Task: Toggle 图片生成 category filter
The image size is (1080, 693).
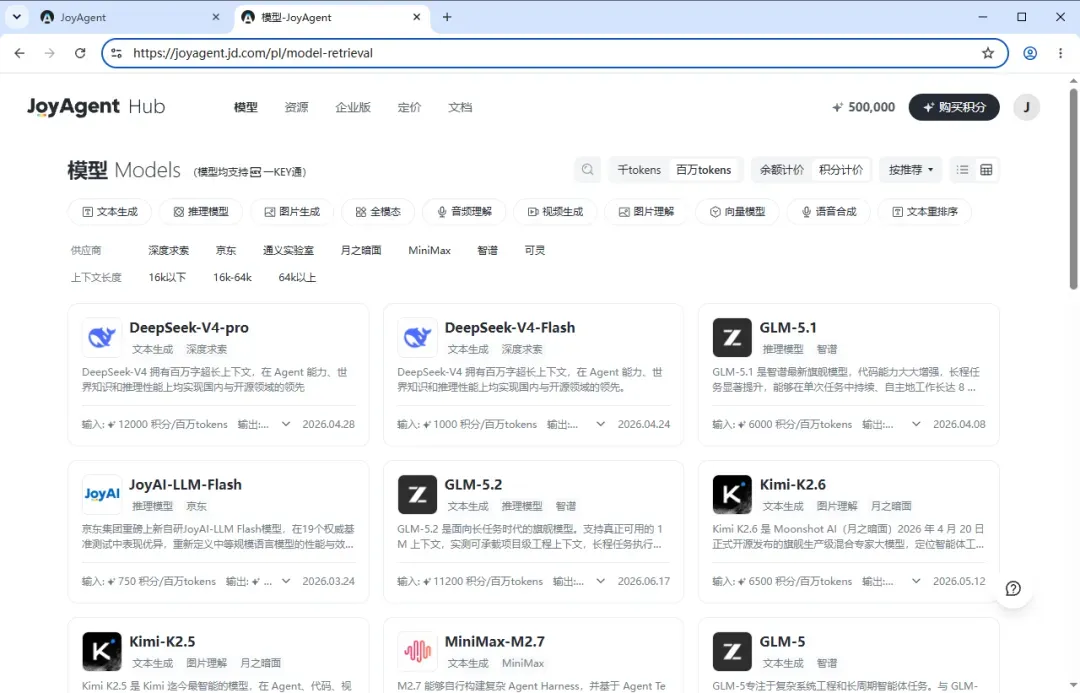Action: pos(292,211)
